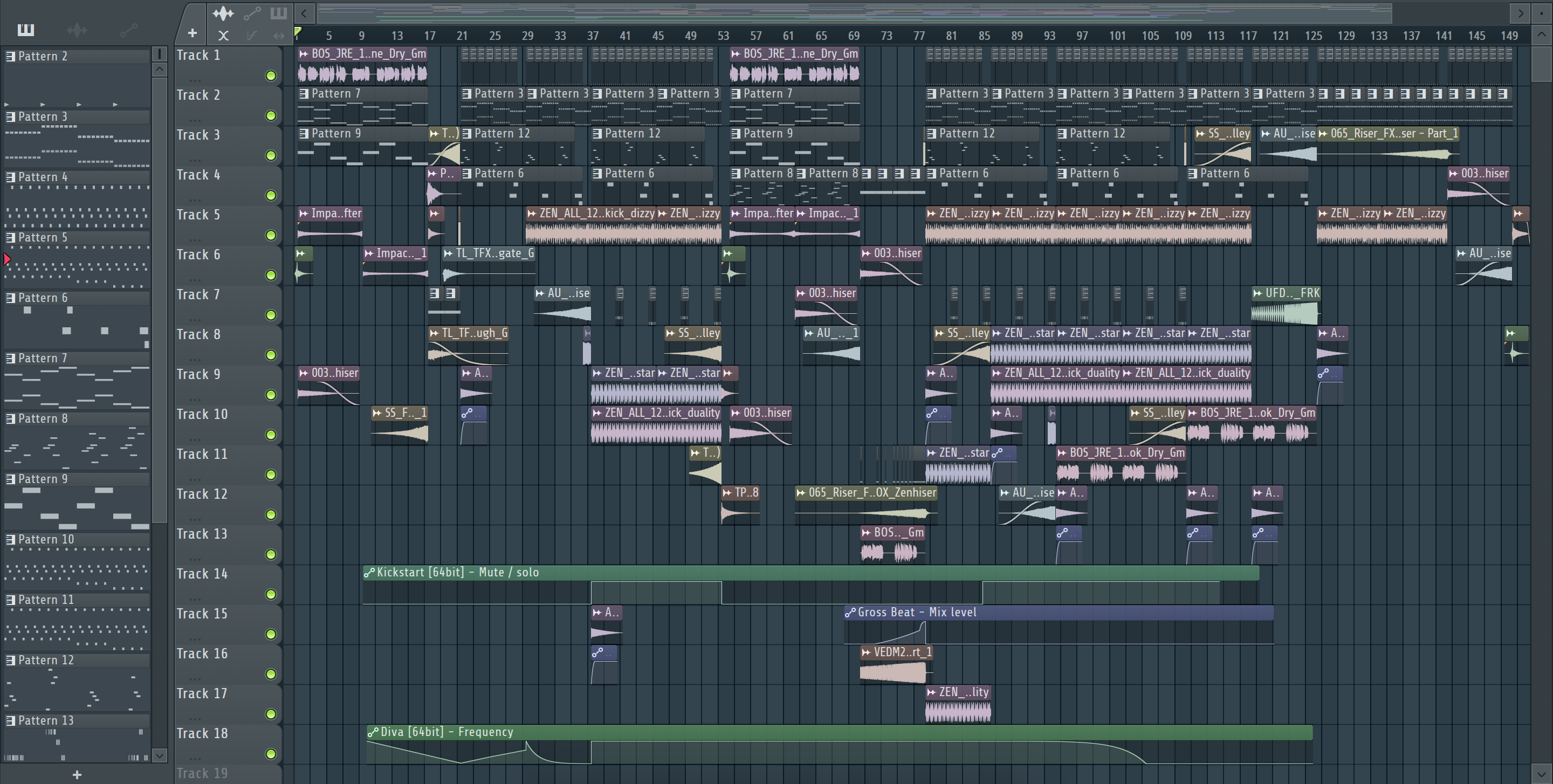Screen dimensions: 1553x784
Task: Click the bar button atop picker scrollbar
Action: click(160, 54)
